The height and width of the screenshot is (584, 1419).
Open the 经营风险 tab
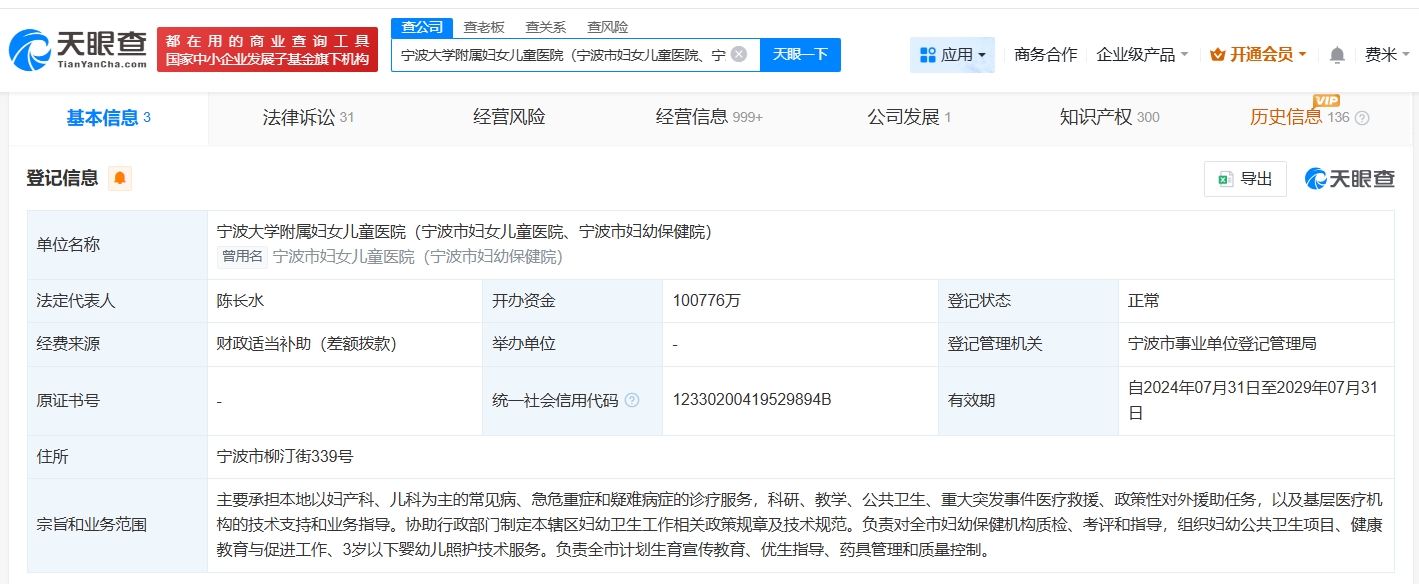509,117
